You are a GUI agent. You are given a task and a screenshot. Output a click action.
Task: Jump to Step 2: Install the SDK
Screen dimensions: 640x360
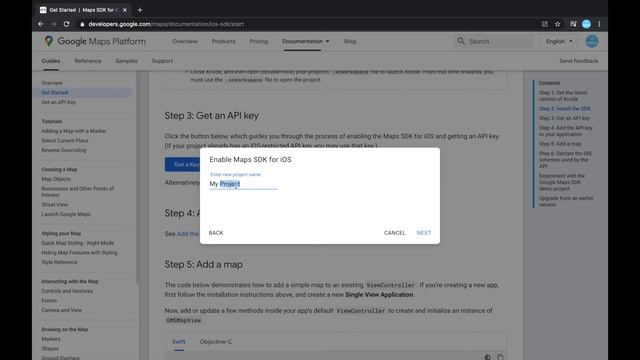coord(565,109)
